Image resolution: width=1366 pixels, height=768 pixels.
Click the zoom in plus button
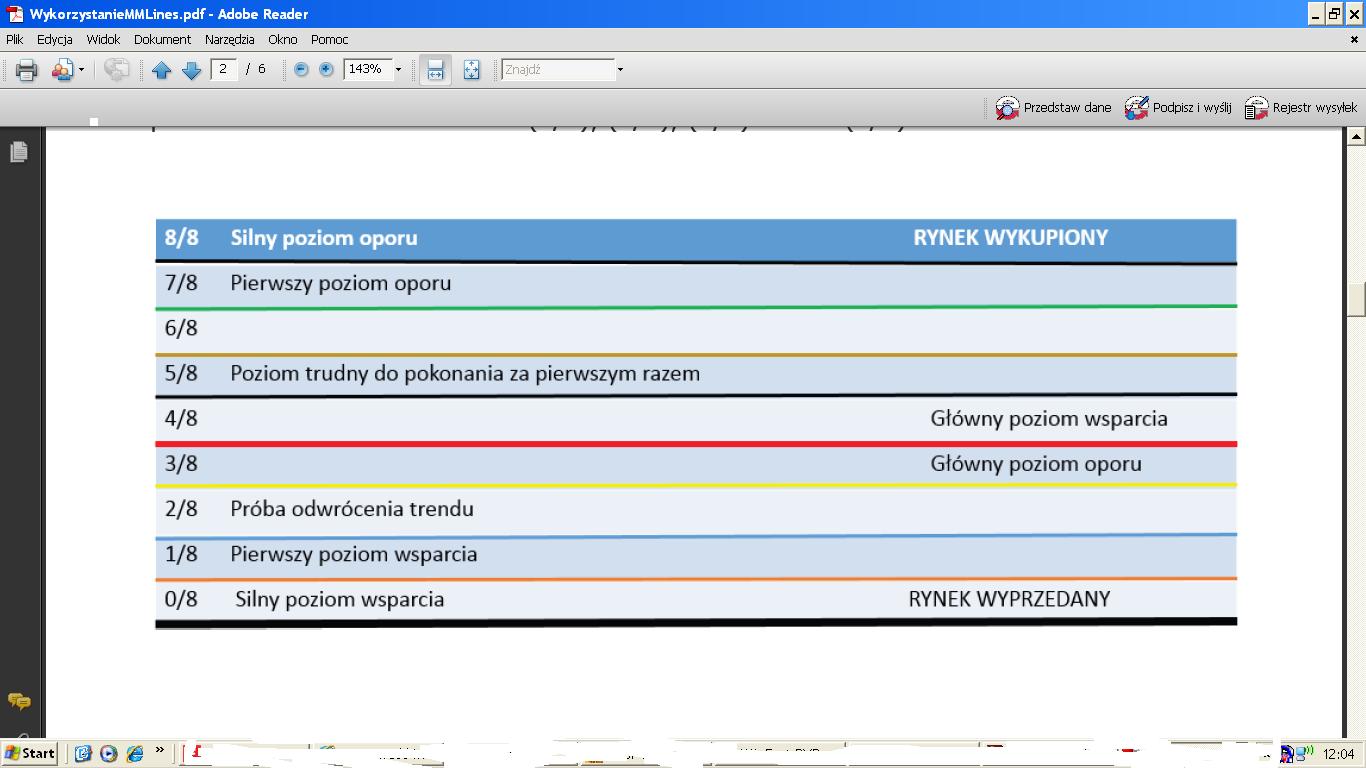(326, 70)
